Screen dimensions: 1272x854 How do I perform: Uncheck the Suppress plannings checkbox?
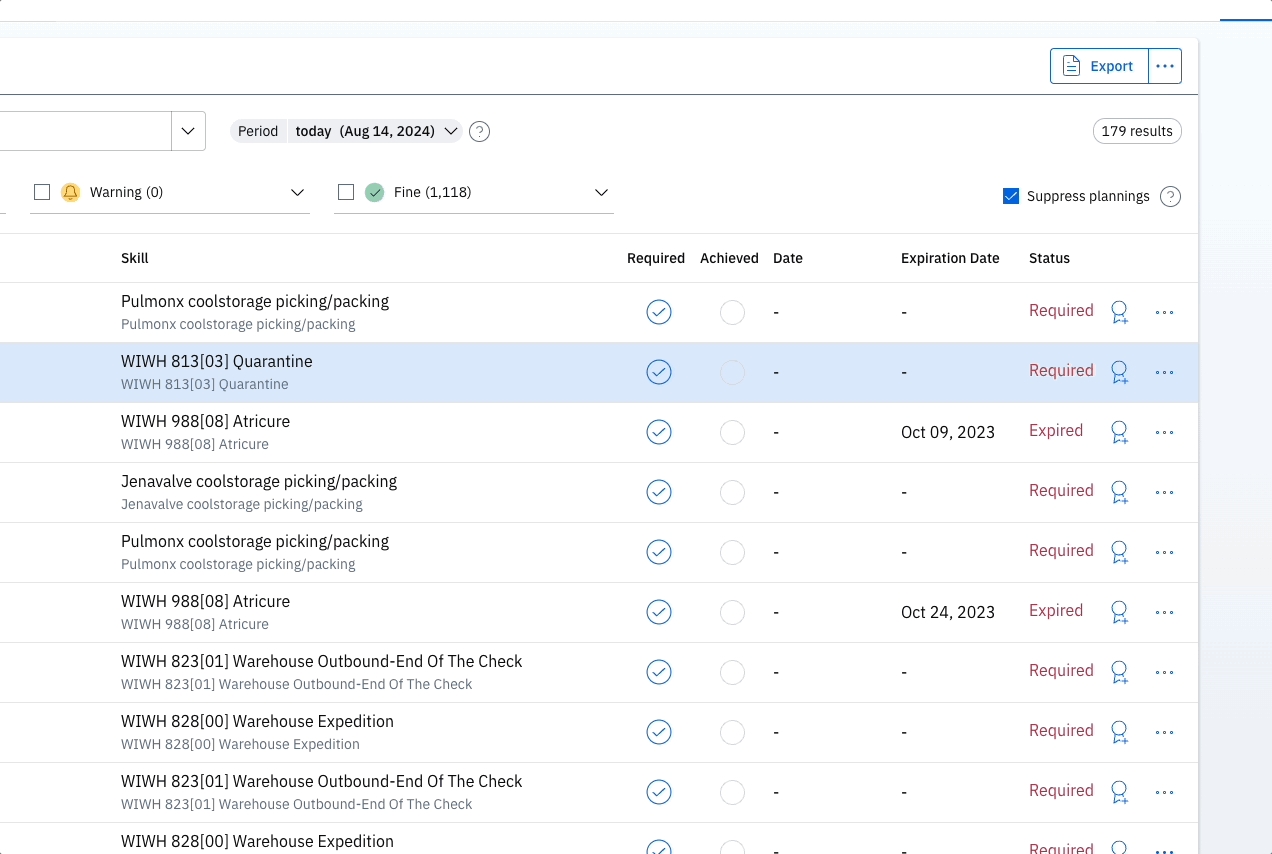pyautogui.click(x=1011, y=196)
